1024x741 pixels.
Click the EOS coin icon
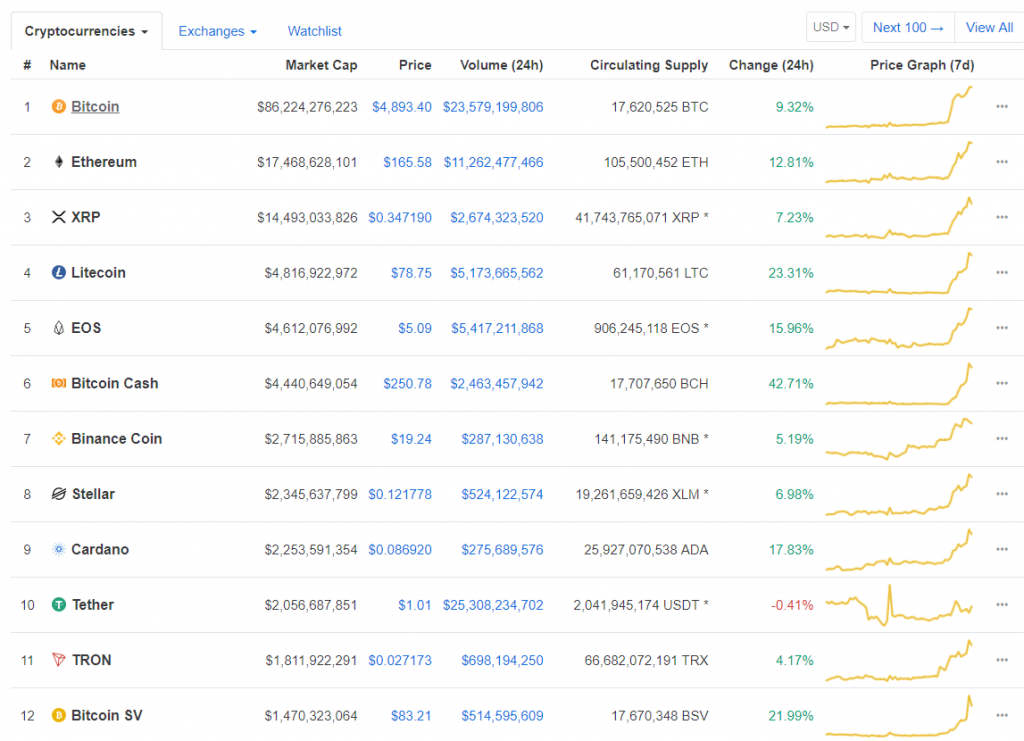pos(57,327)
